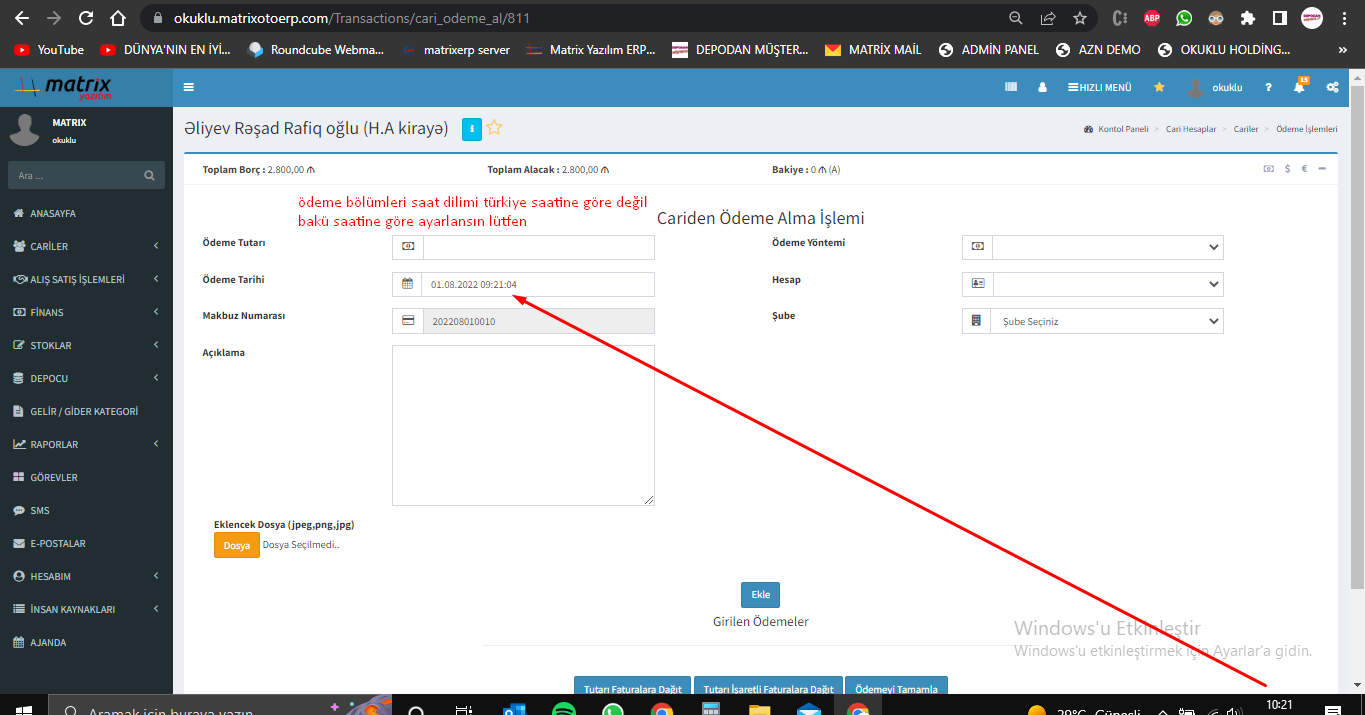1365x715 pixels.
Task: Click the help question mark icon
Action: [1268, 87]
